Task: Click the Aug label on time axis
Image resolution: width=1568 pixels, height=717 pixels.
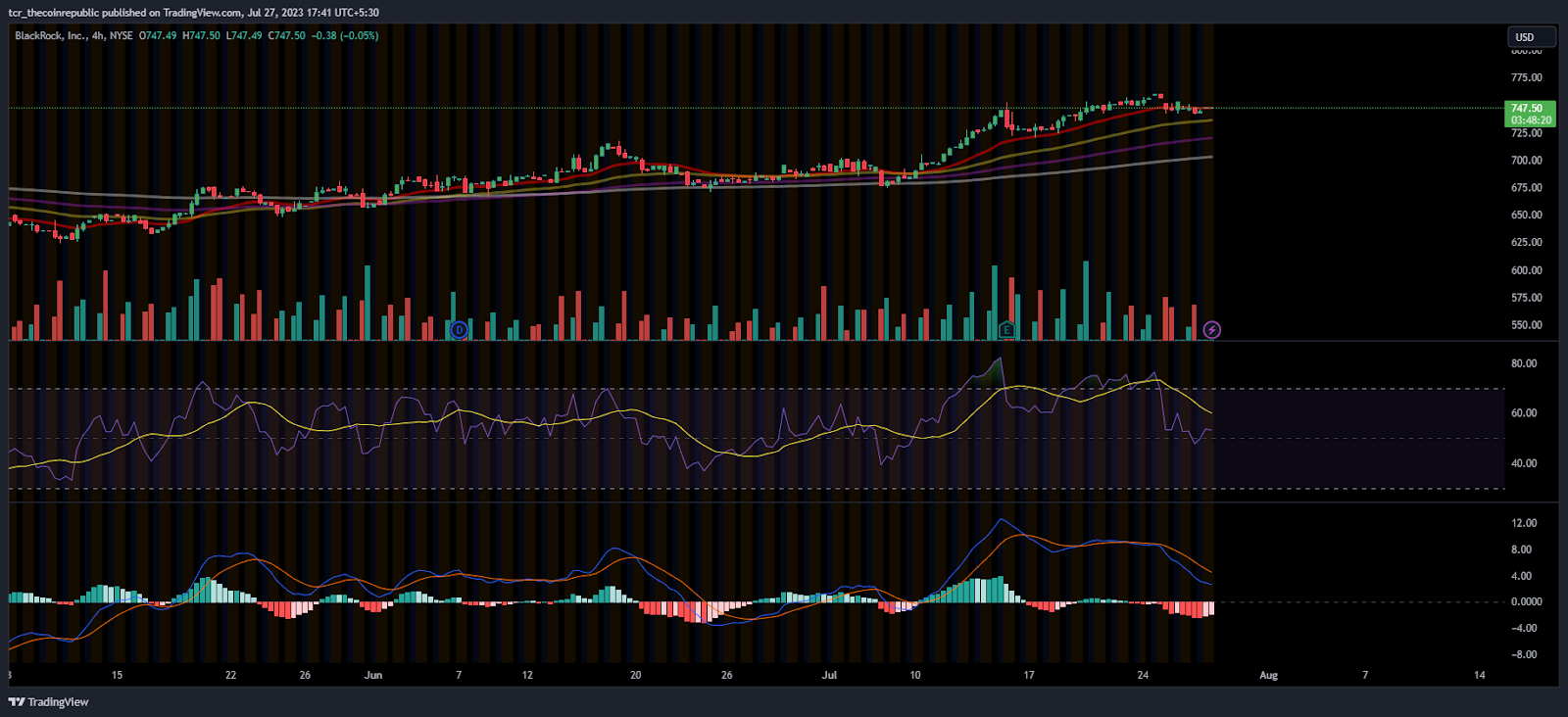Action: 1268,675
